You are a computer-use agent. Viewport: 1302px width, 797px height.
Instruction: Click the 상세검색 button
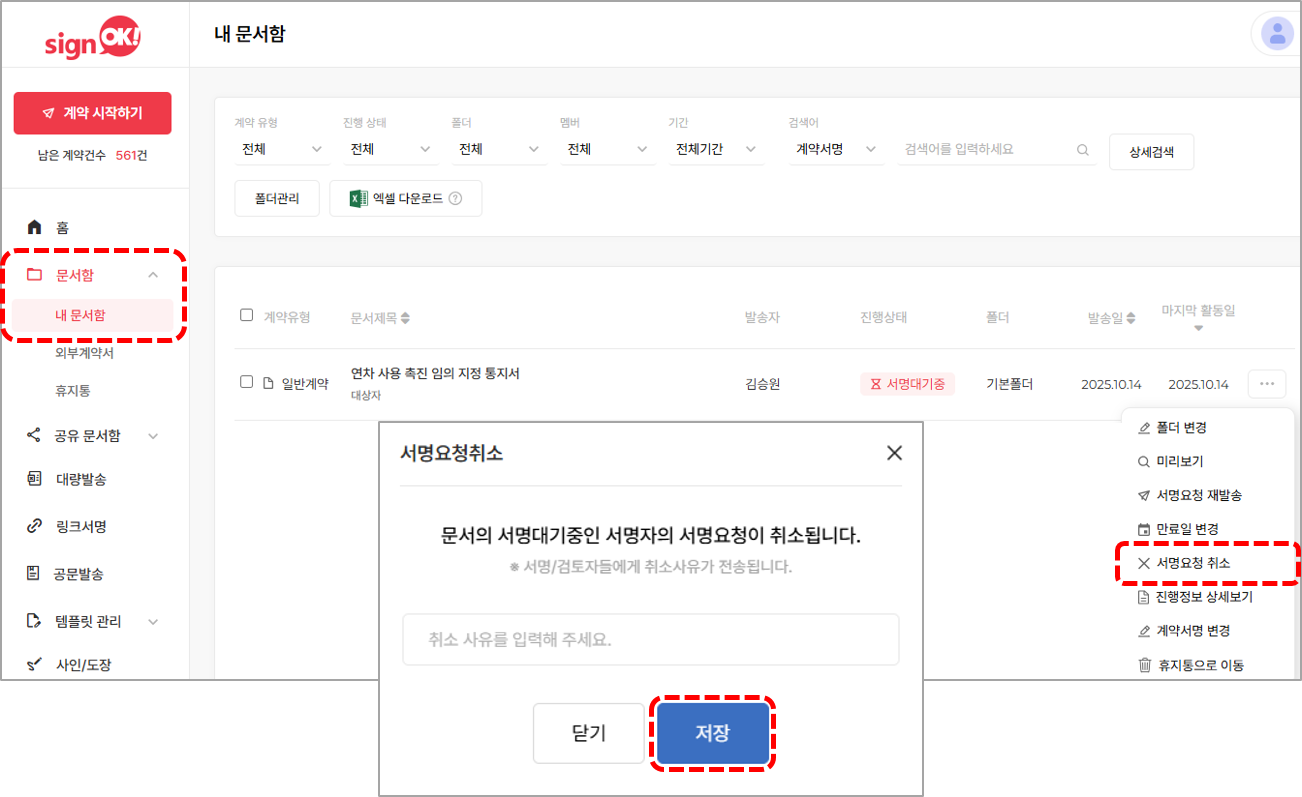[1151, 152]
